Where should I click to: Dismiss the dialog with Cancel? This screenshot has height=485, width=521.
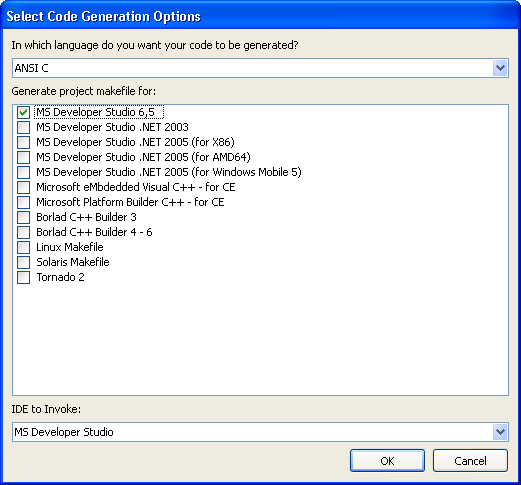click(x=470, y=461)
